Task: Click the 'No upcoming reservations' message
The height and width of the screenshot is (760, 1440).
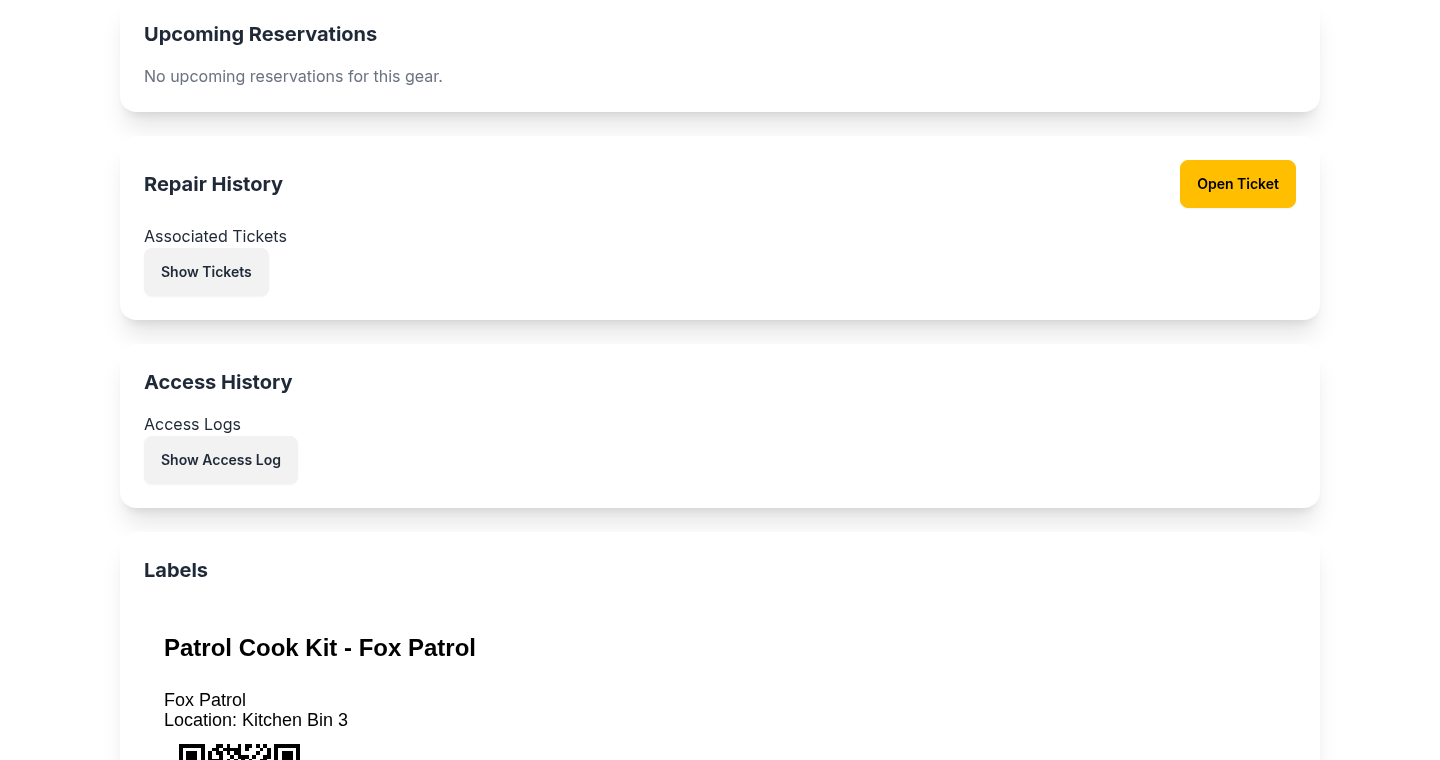Action: [x=293, y=76]
